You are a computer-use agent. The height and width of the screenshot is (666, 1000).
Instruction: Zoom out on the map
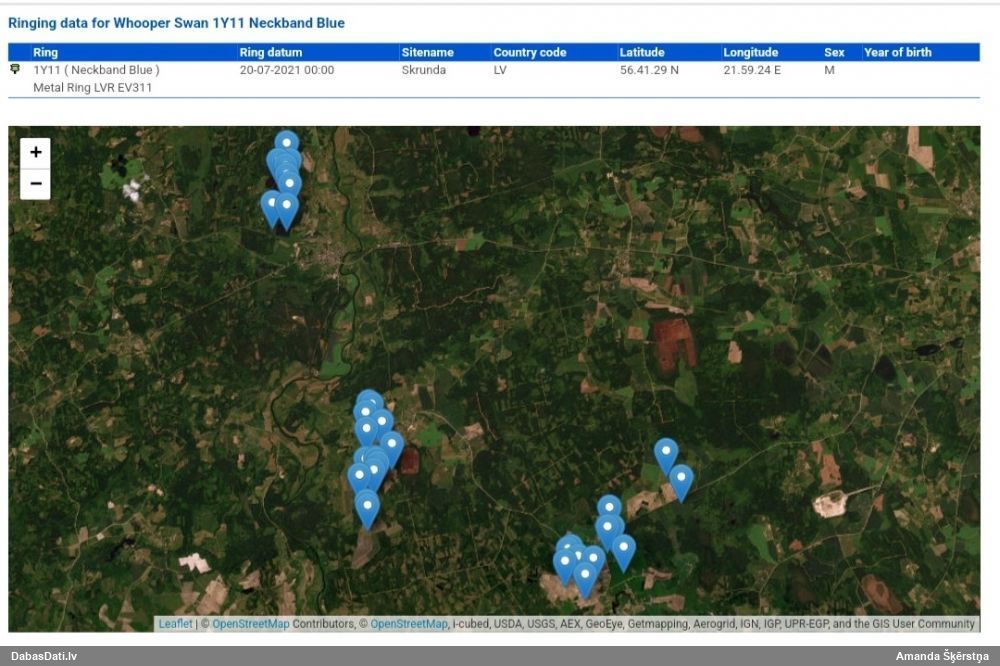coord(36,184)
